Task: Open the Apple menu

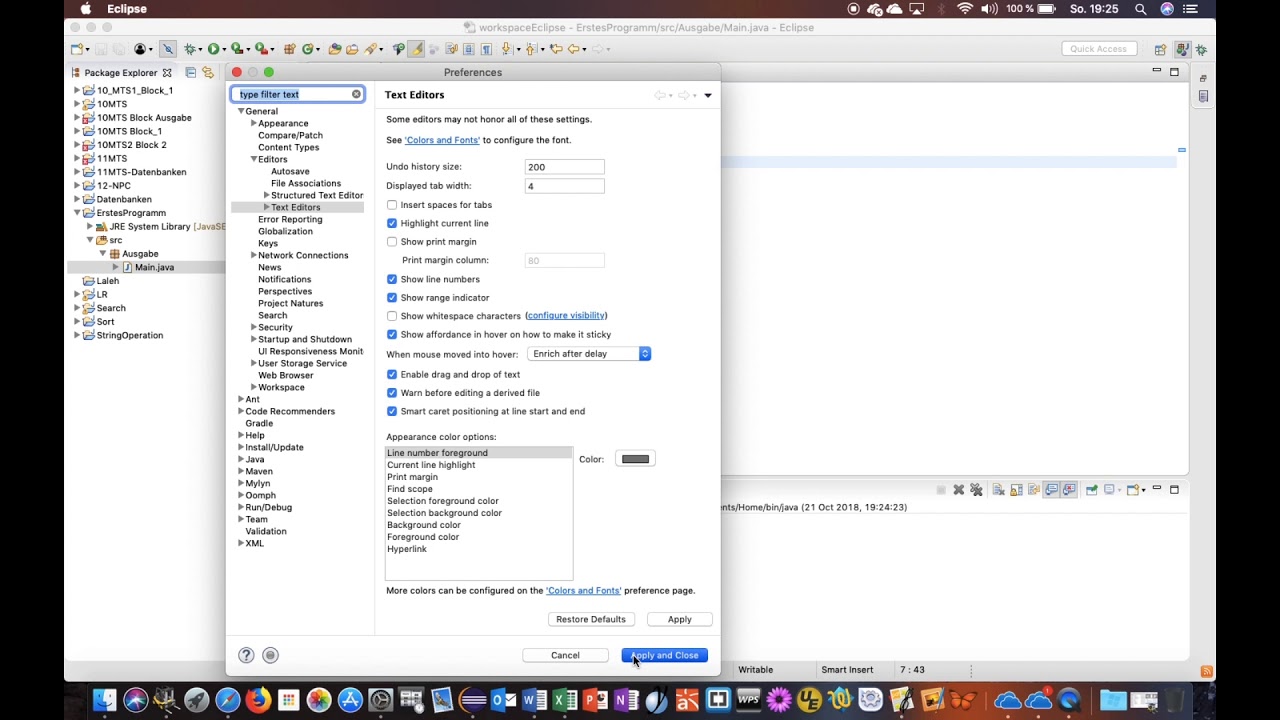Action: pyautogui.click(x=85, y=9)
